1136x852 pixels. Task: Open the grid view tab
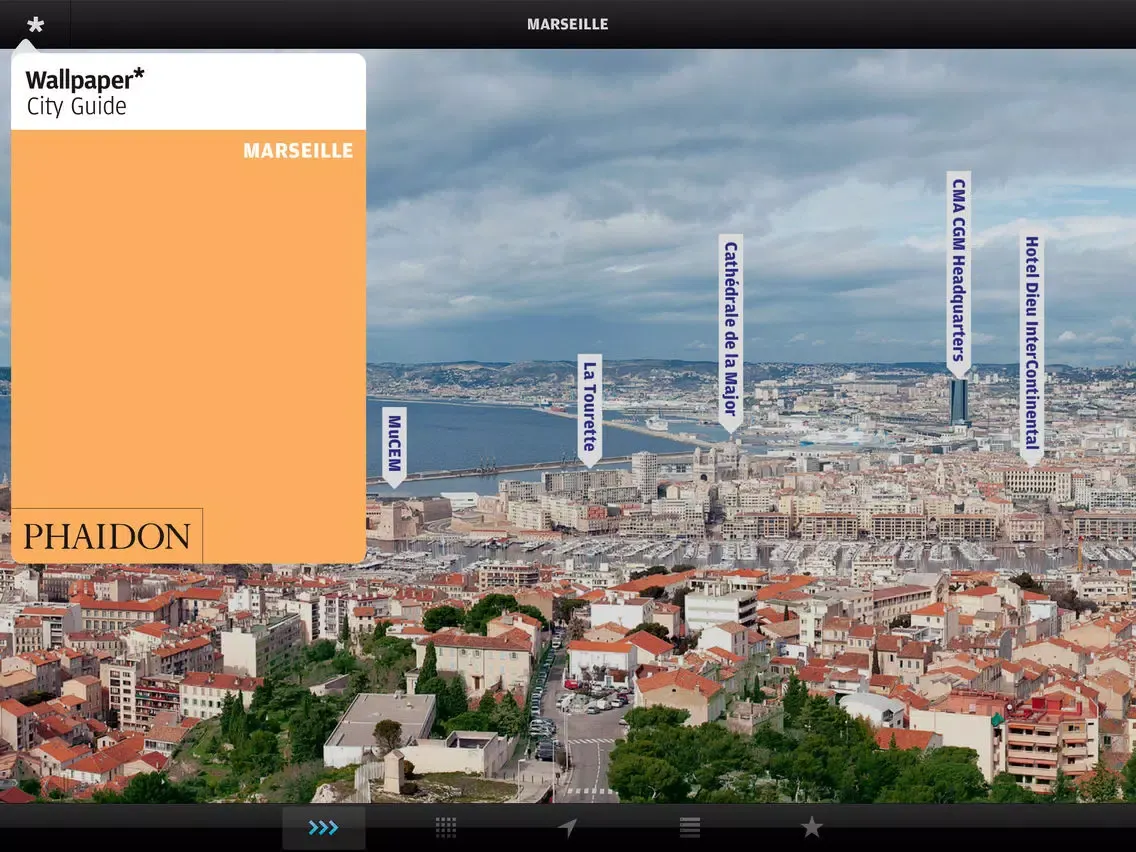pos(446,827)
